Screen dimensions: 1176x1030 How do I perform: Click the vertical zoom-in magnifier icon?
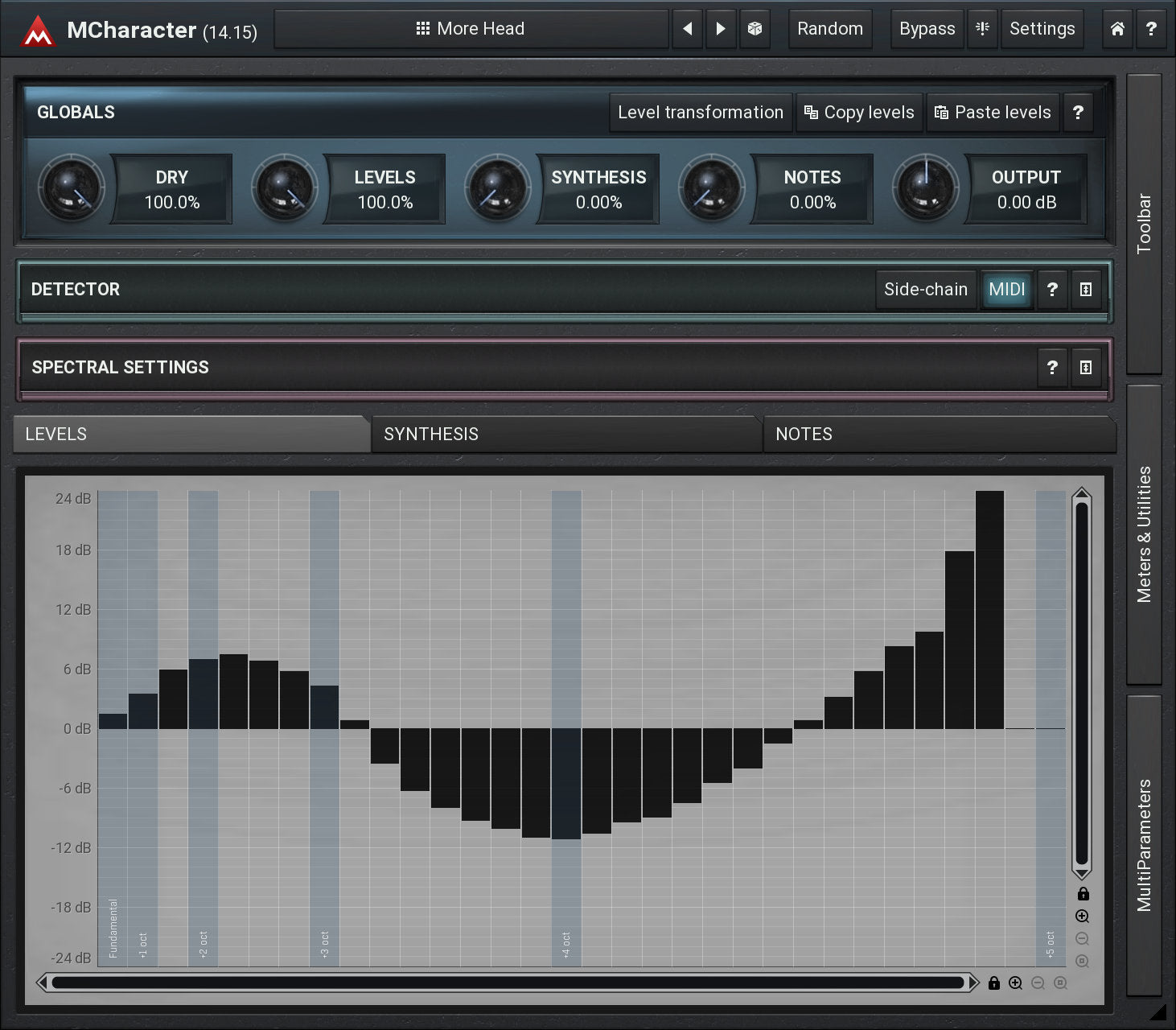(1083, 917)
